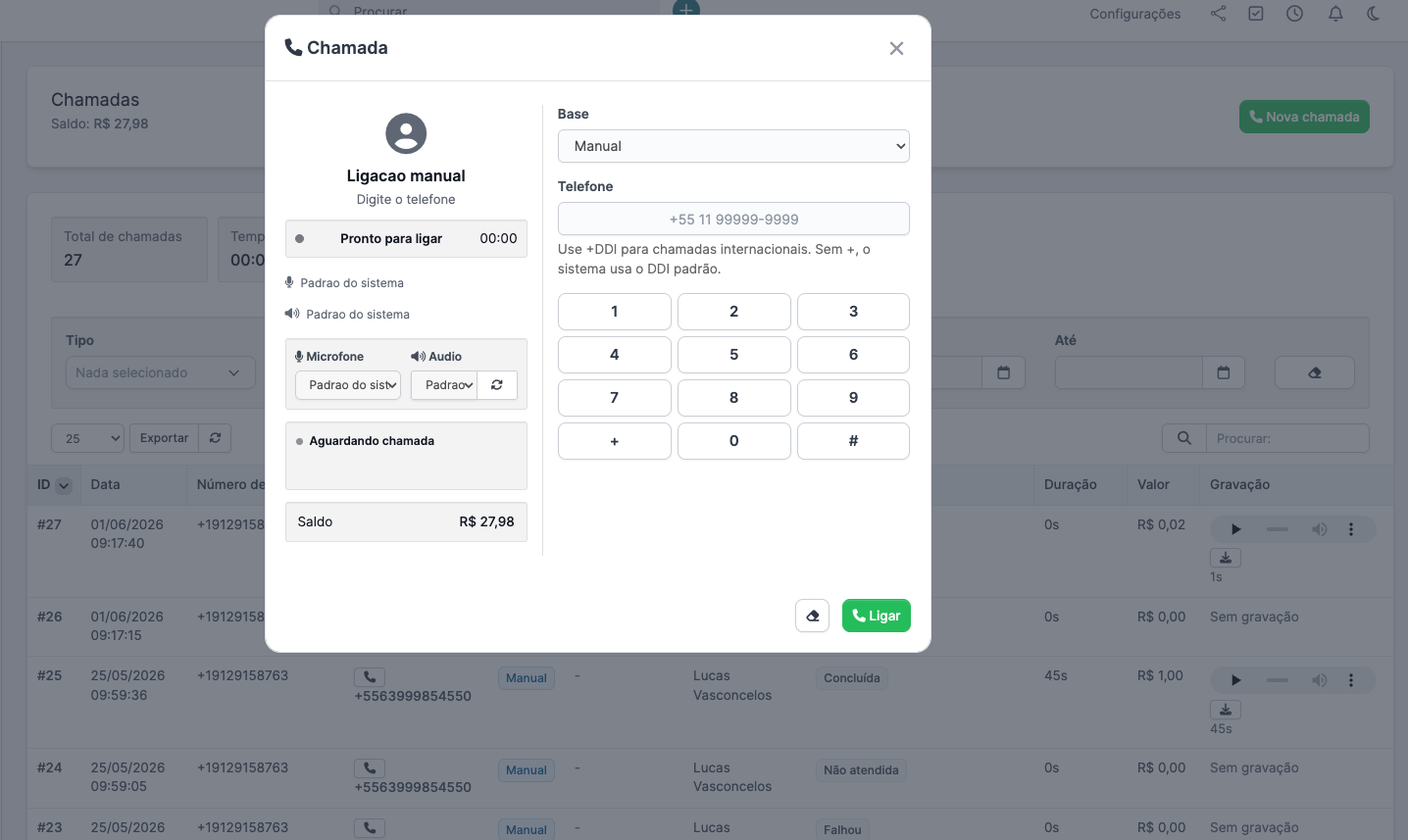Click the Telefone number input field
1408x840 pixels.
pyautogui.click(x=733, y=219)
